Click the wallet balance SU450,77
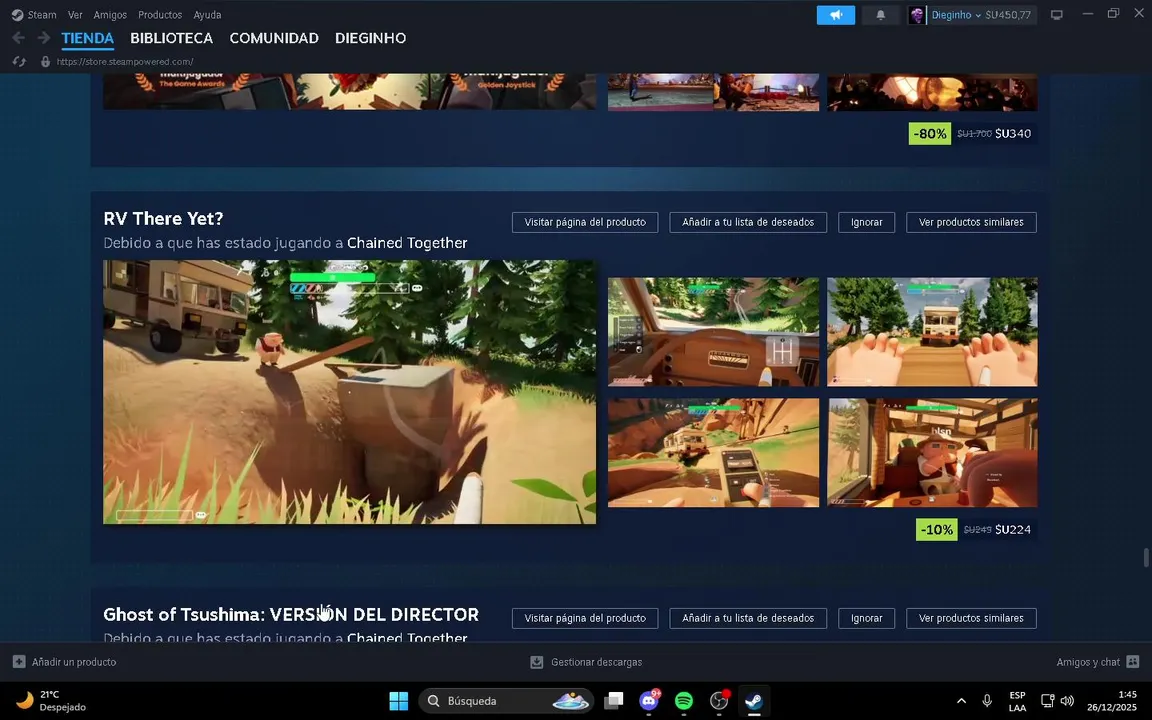This screenshot has width=1152, height=720. (1008, 15)
